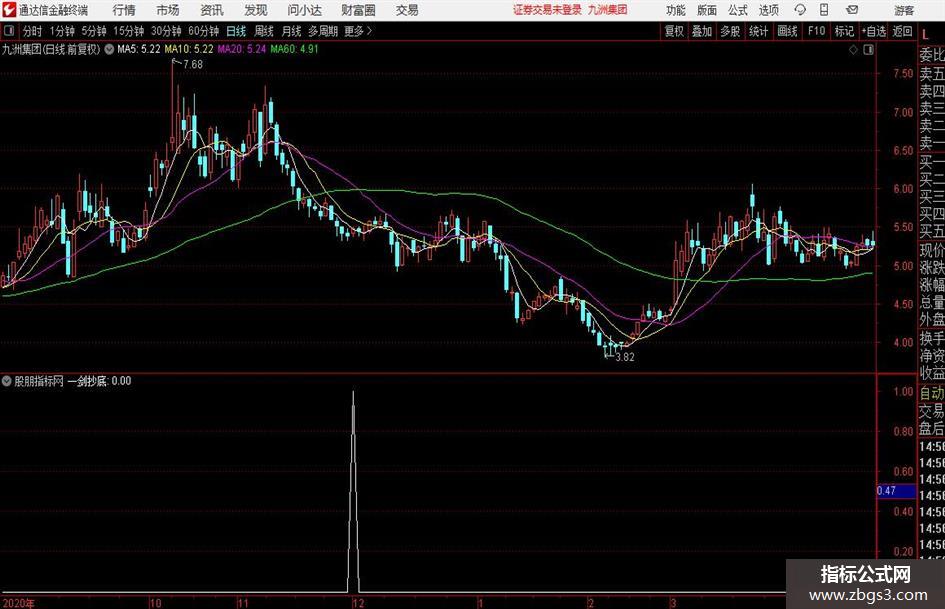Click the 返回 back button

pyautogui.click(x=902, y=31)
